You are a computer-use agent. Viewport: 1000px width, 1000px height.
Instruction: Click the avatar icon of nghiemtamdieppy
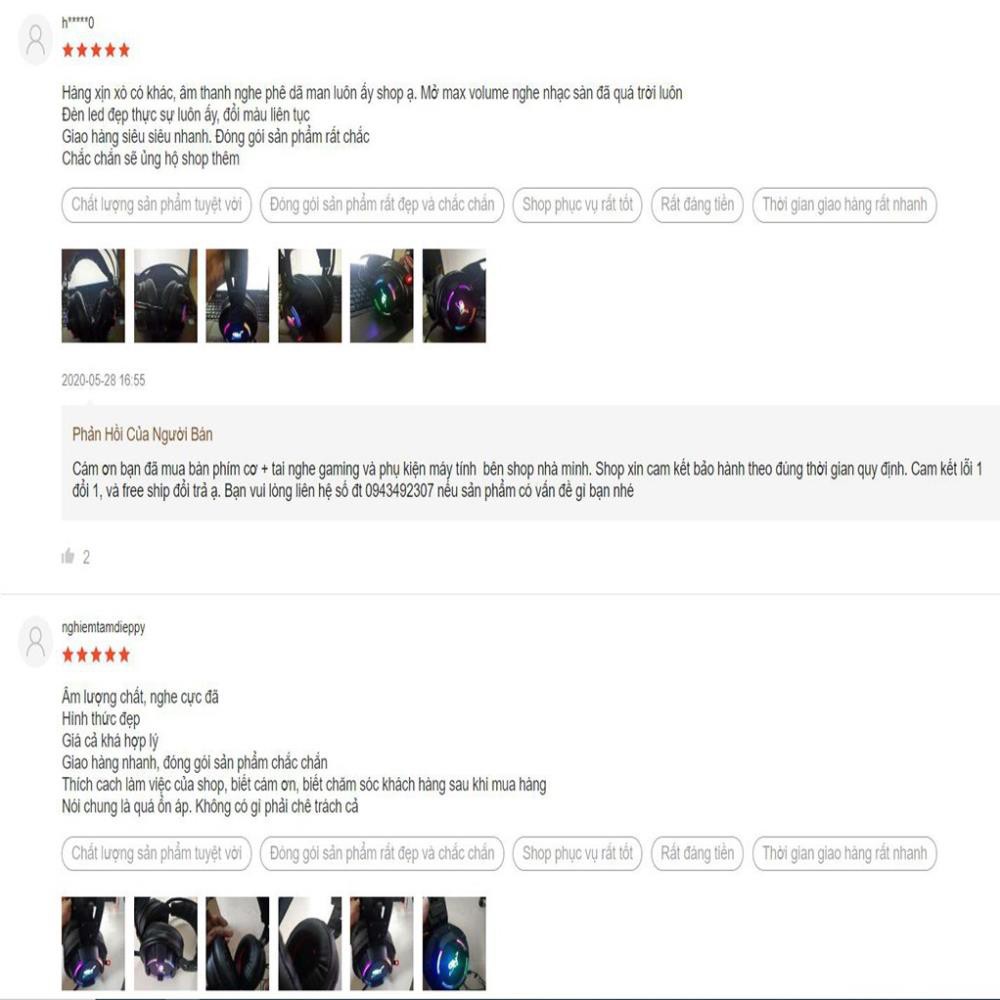36,642
